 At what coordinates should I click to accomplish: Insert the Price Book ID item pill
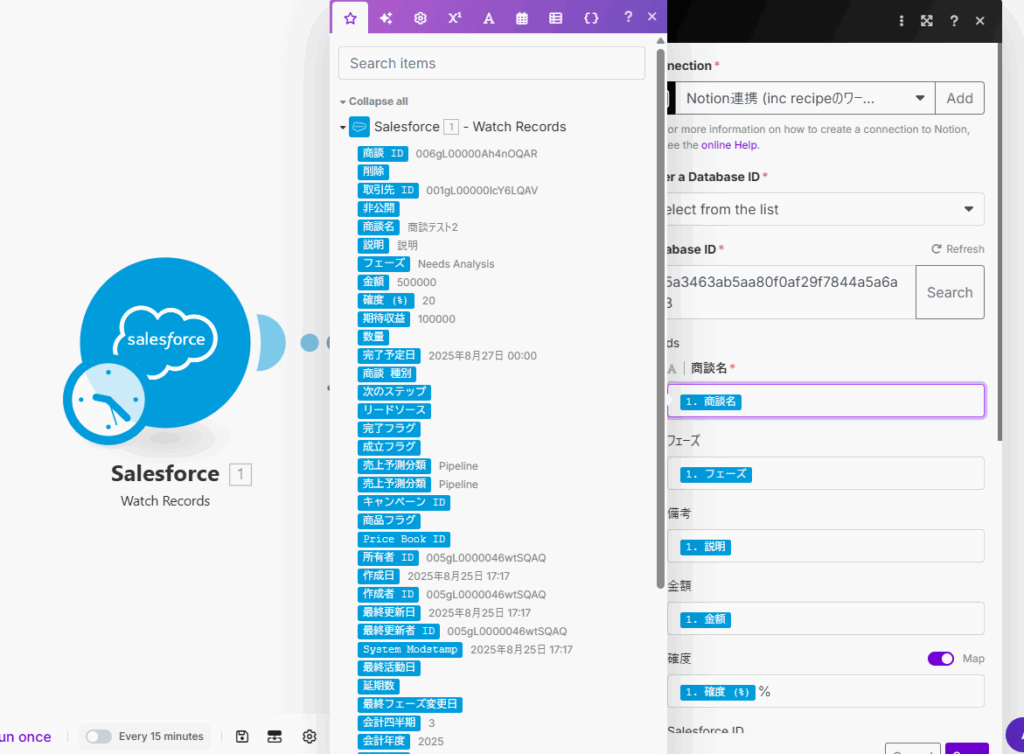[x=404, y=539]
